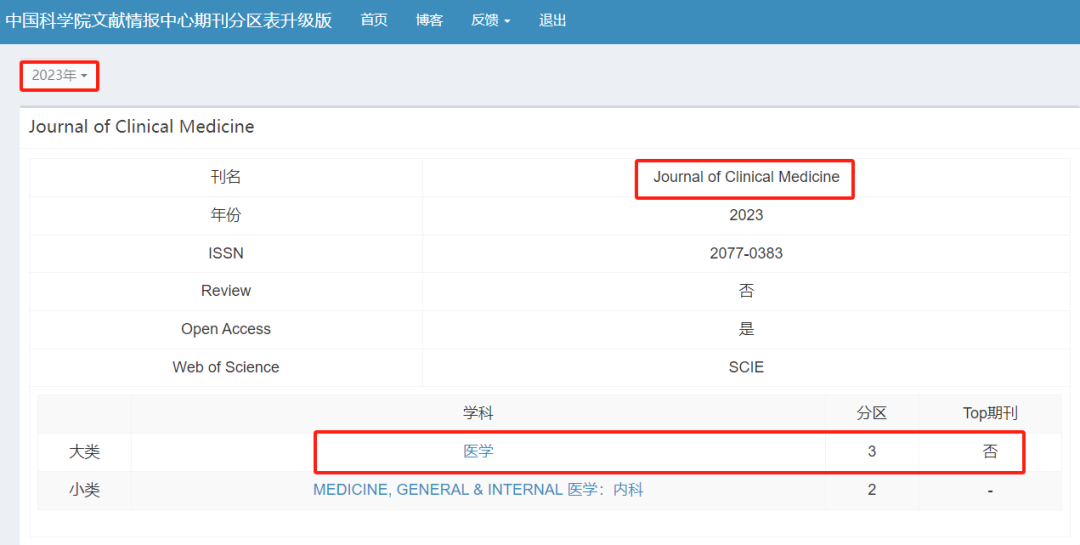Click the 学科 column header

(478, 413)
